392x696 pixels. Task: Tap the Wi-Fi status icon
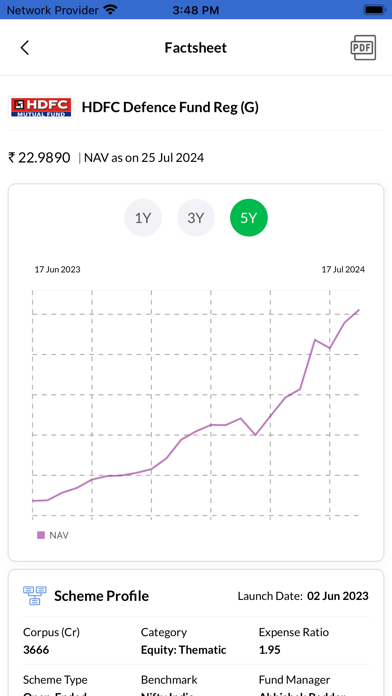pyautogui.click(x=109, y=10)
